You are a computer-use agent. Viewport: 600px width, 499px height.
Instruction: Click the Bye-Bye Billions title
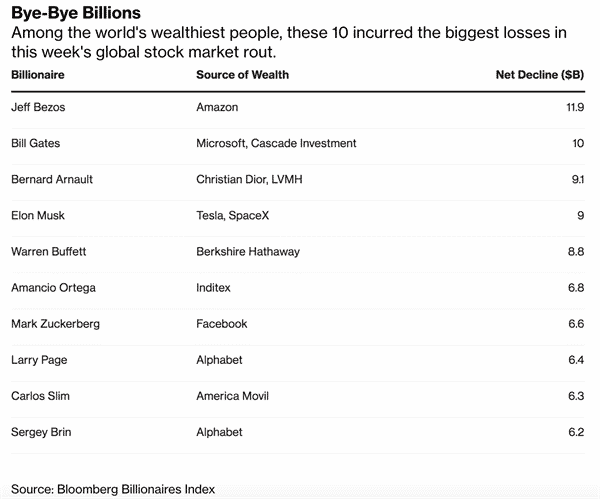click(76, 13)
